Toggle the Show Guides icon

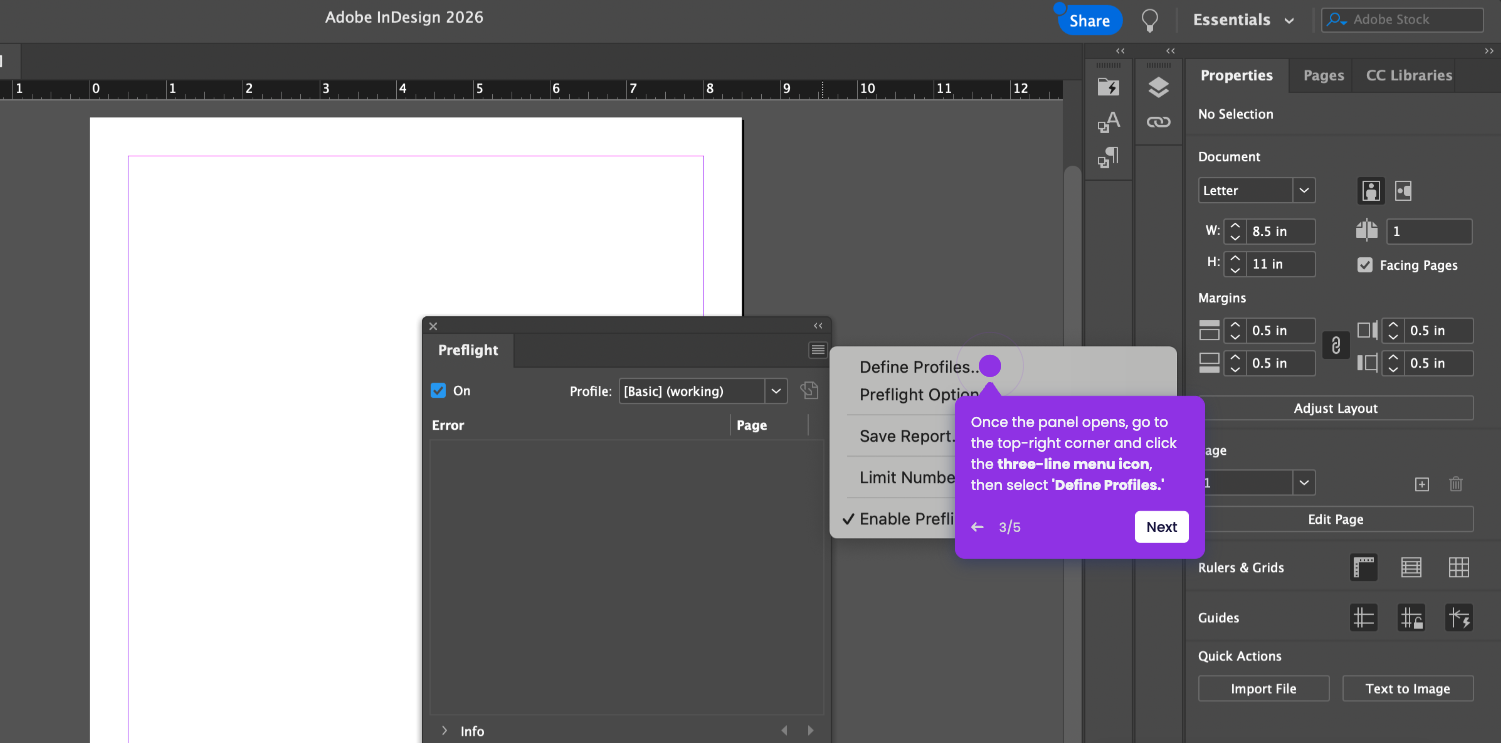point(1364,618)
